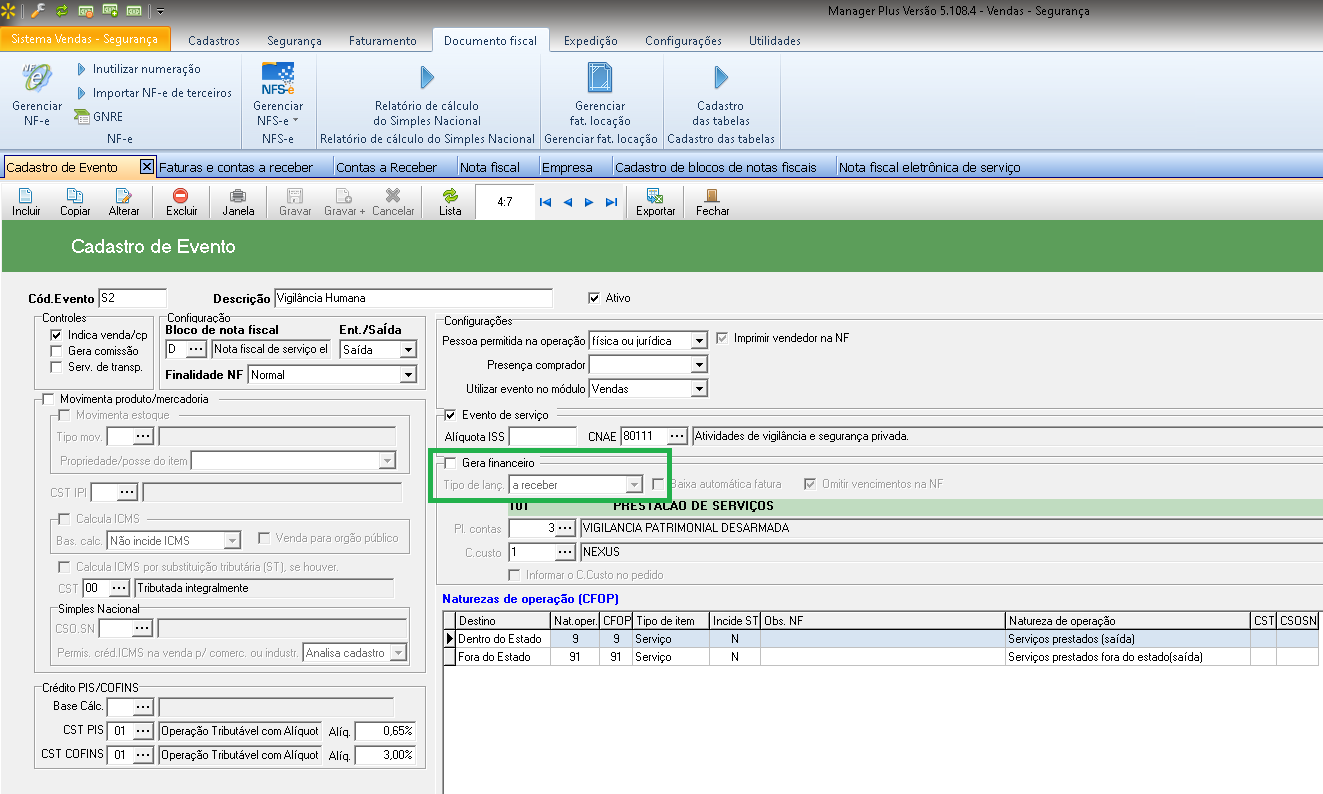Expand the Finalidade NF dropdown
This screenshot has height=794, width=1323.
(407, 375)
